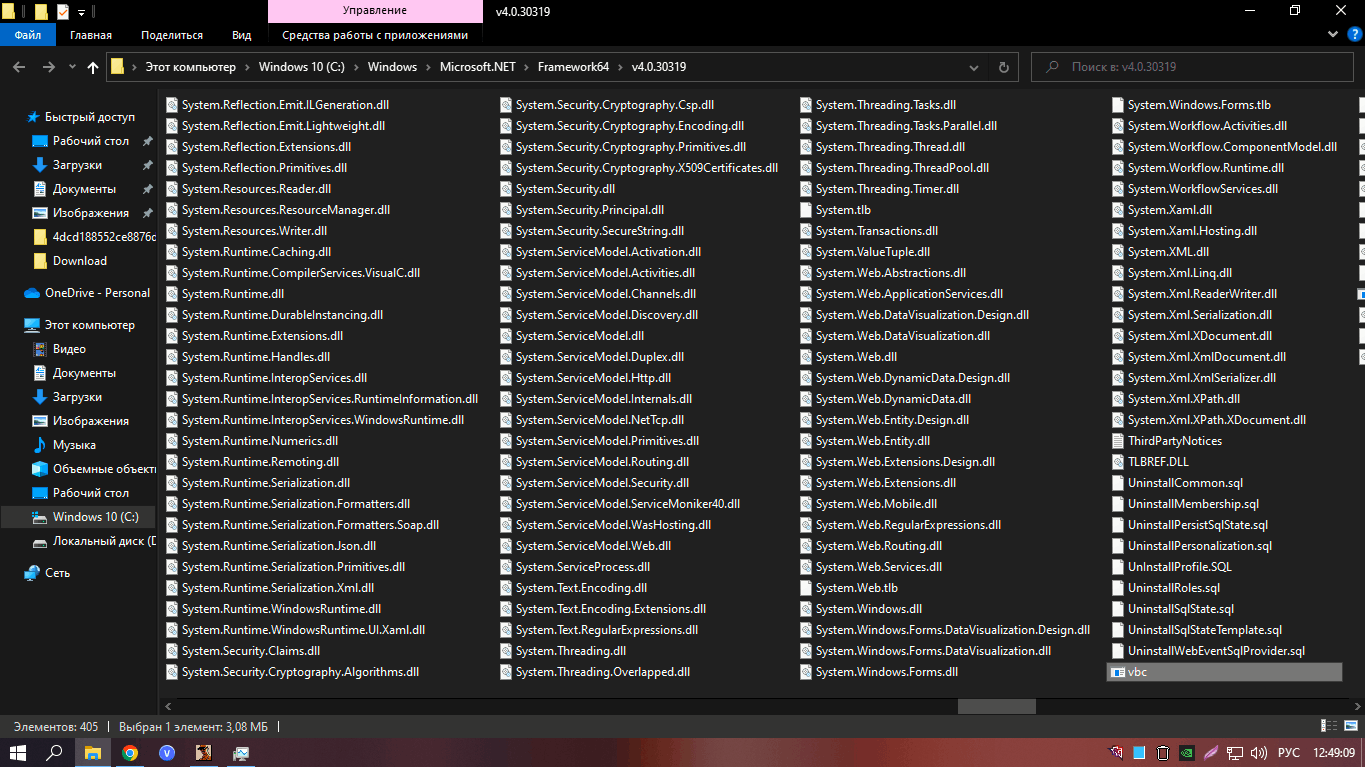Viewport: 1365px width, 767px height.
Task: Open the Поделиться ribbon tab
Action: click(172, 34)
